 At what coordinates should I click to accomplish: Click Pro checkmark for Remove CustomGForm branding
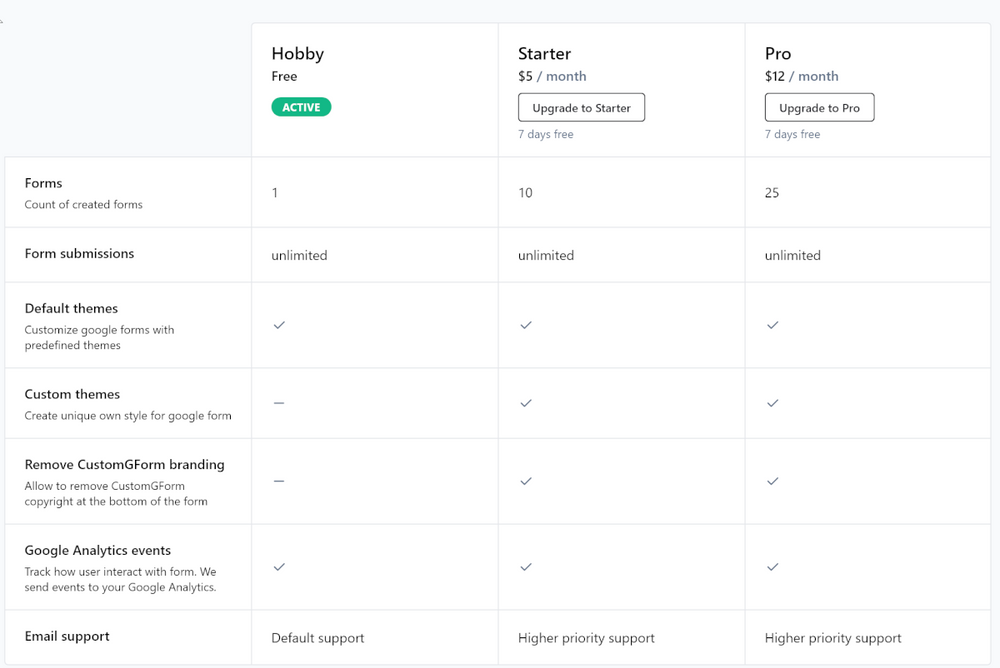tap(772, 481)
